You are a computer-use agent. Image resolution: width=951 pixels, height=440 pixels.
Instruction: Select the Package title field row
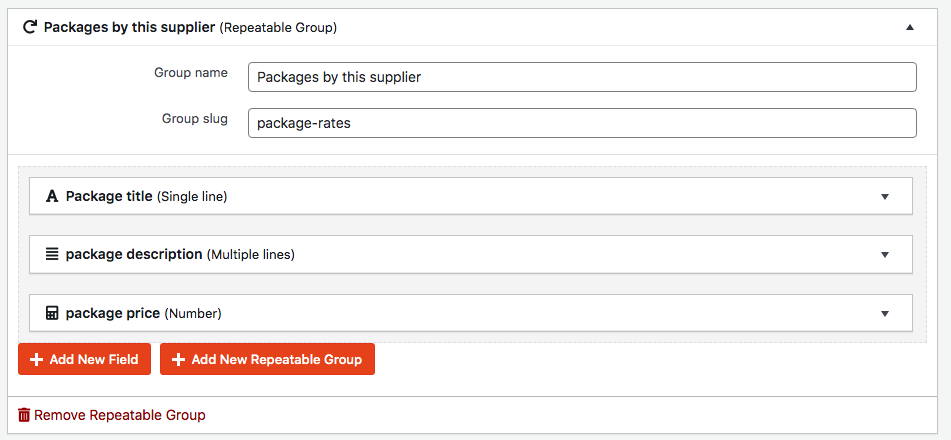(471, 196)
